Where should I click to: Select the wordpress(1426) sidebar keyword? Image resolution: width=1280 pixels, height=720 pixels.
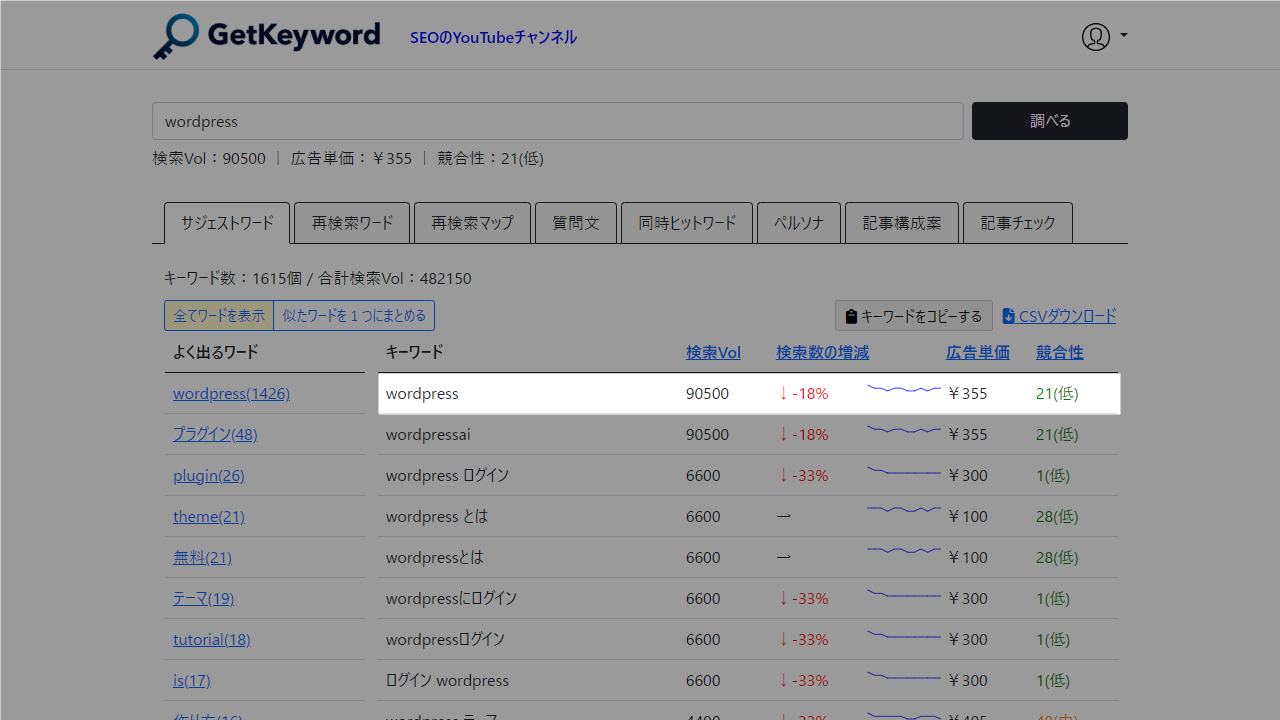pos(231,393)
